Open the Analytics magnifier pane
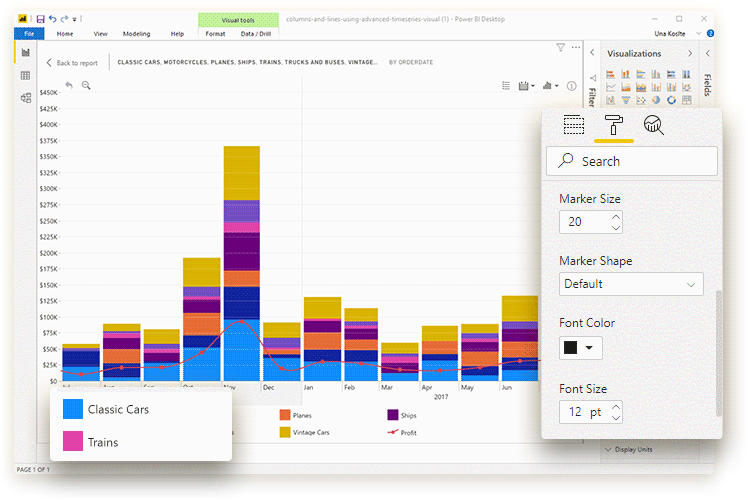Screen dimensions: 750x500 [653, 125]
